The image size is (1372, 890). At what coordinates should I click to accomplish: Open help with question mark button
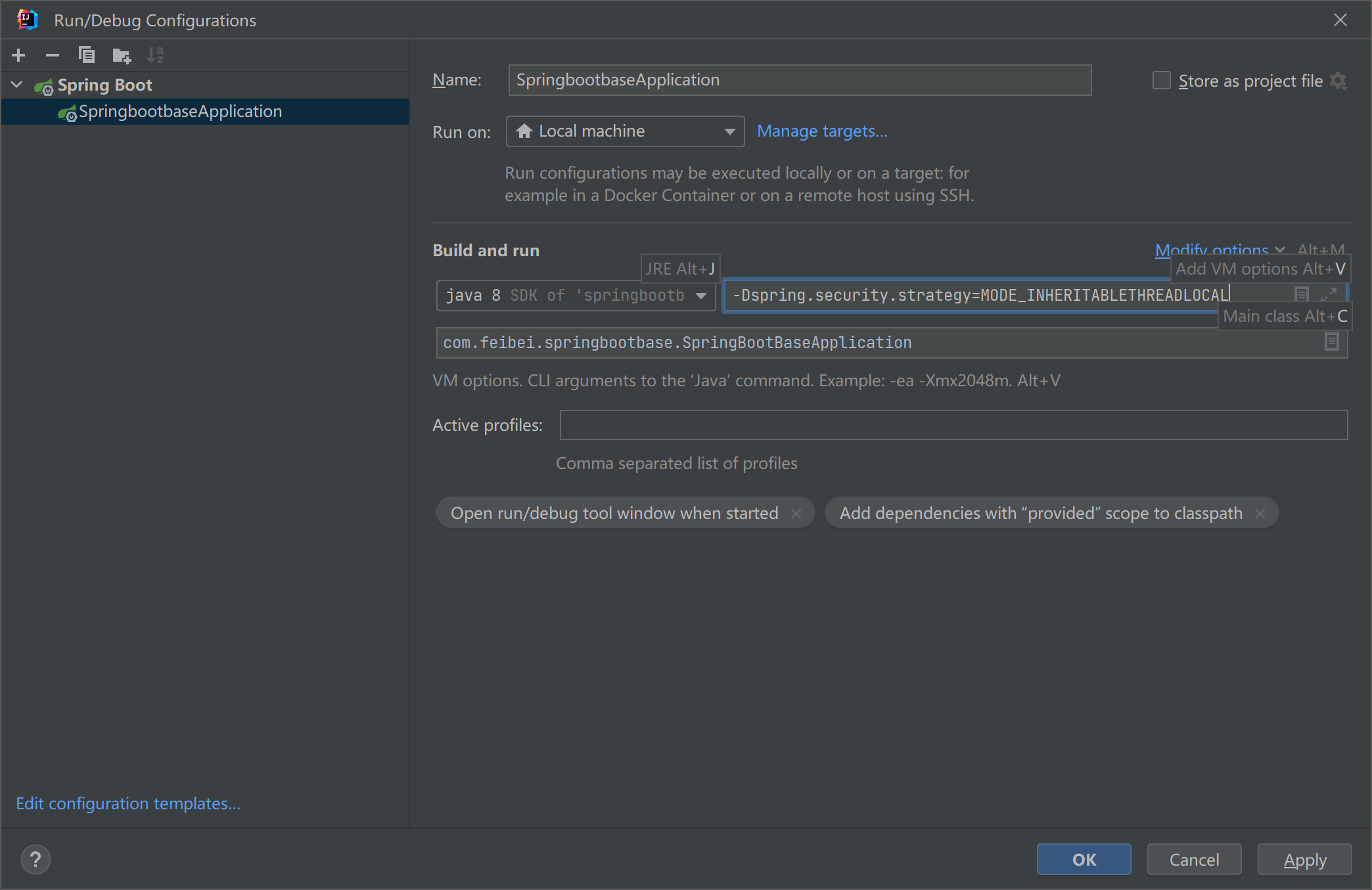[x=35, y=859]
